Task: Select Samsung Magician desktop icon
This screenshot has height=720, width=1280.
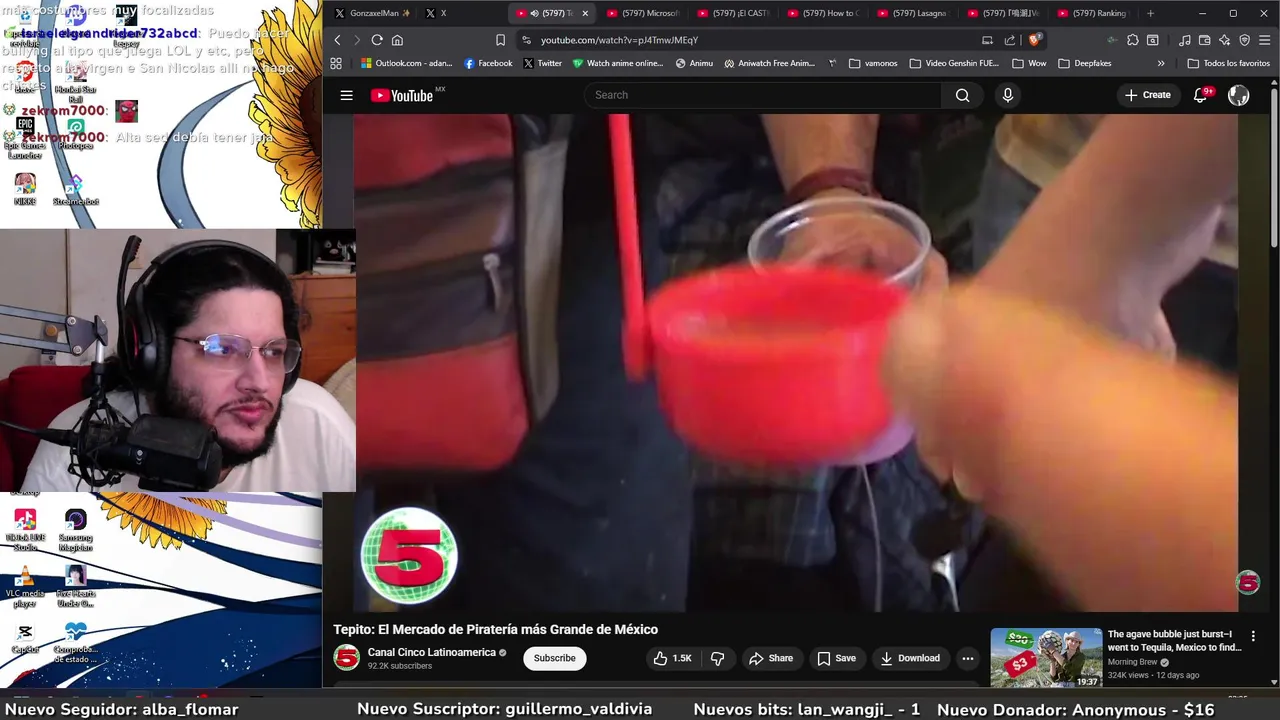Action: (x=76, y=530)
